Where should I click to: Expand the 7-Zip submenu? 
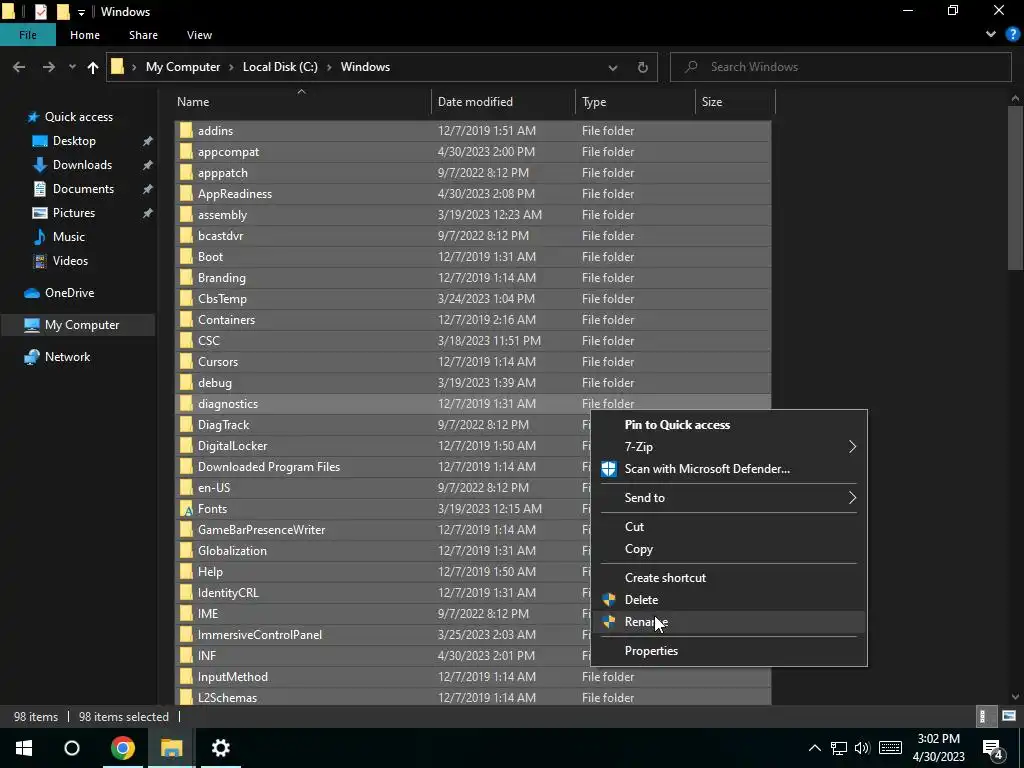pos(729,447)
